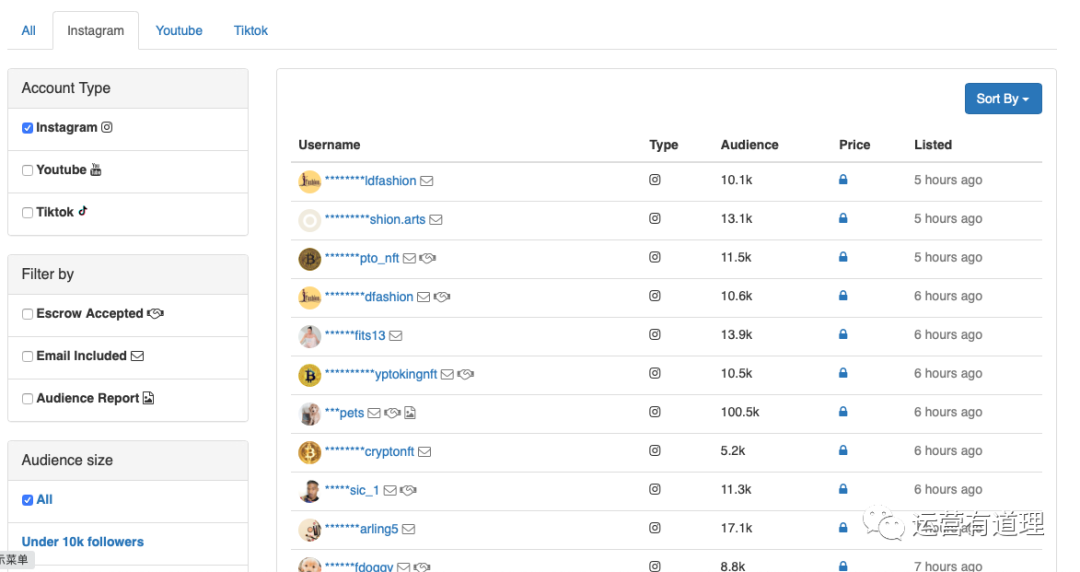Screen dimensions: 1080x572
Task: Enable the Youtube account type checkbox
Action: (x=28, y=170)
